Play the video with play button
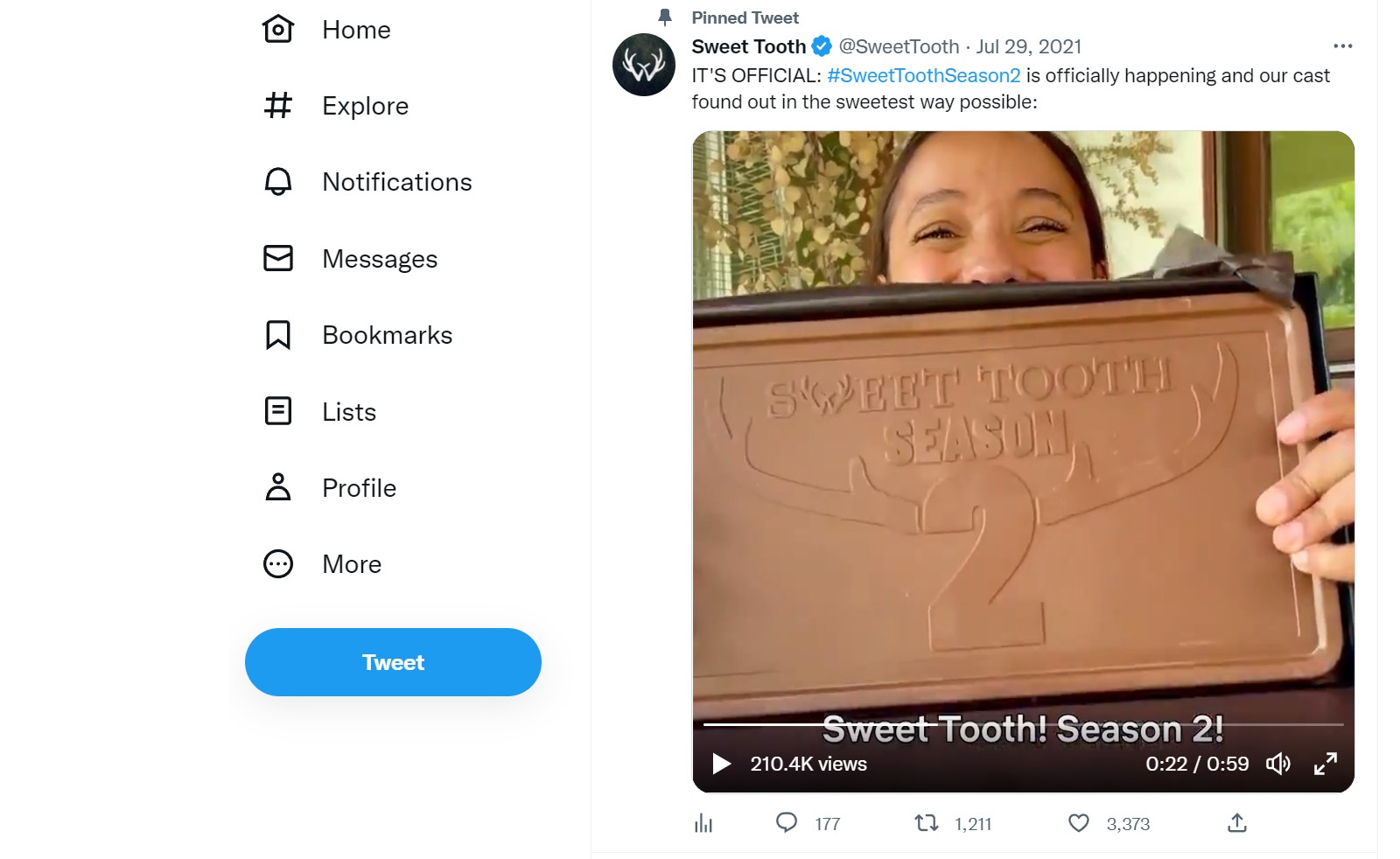Viewport: 1400px width, 859px height. [721, 764]
